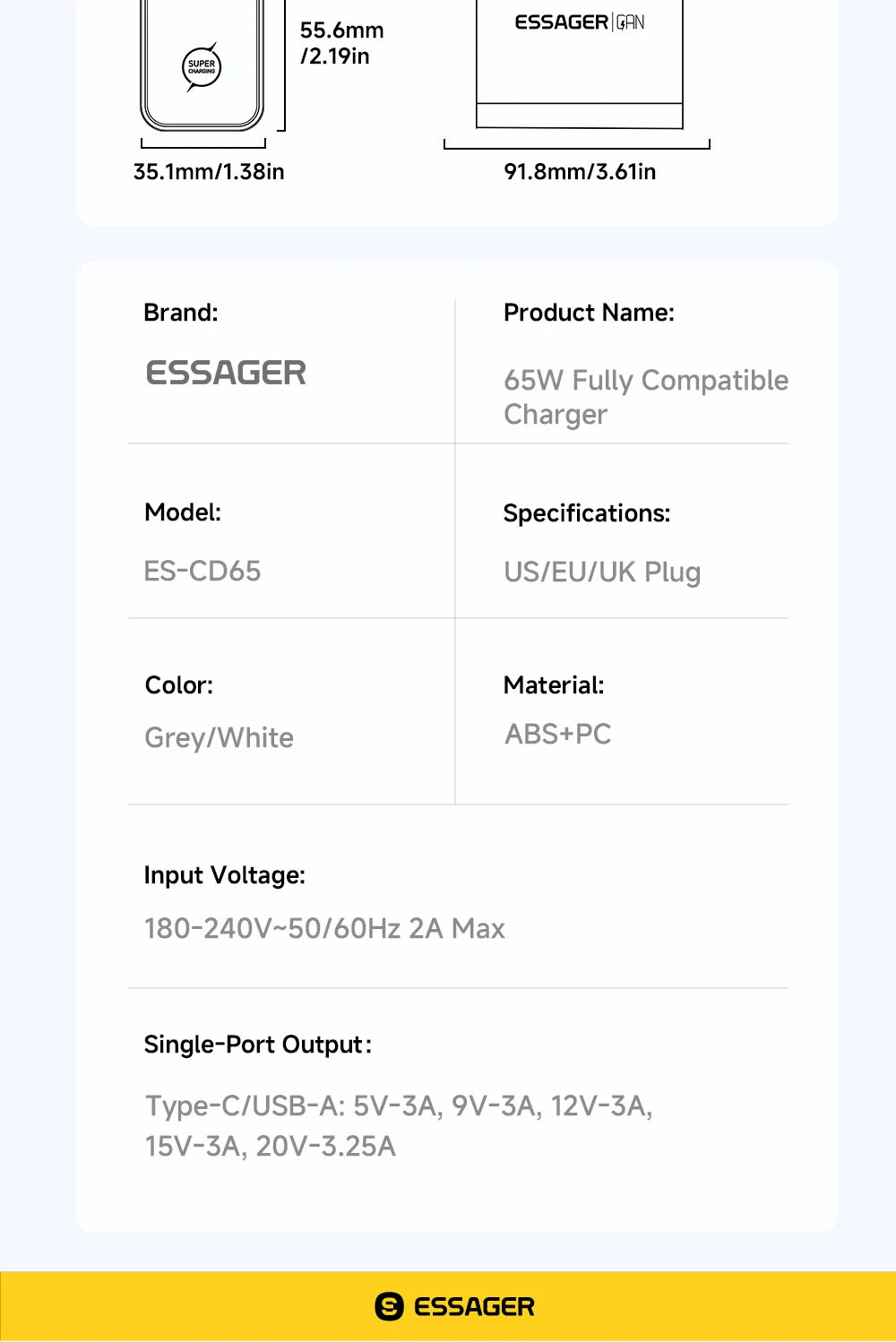Select the Type-C/USB-A output values text
The height and width of the screenshot is (1342, 896).
pos(399,1126)
